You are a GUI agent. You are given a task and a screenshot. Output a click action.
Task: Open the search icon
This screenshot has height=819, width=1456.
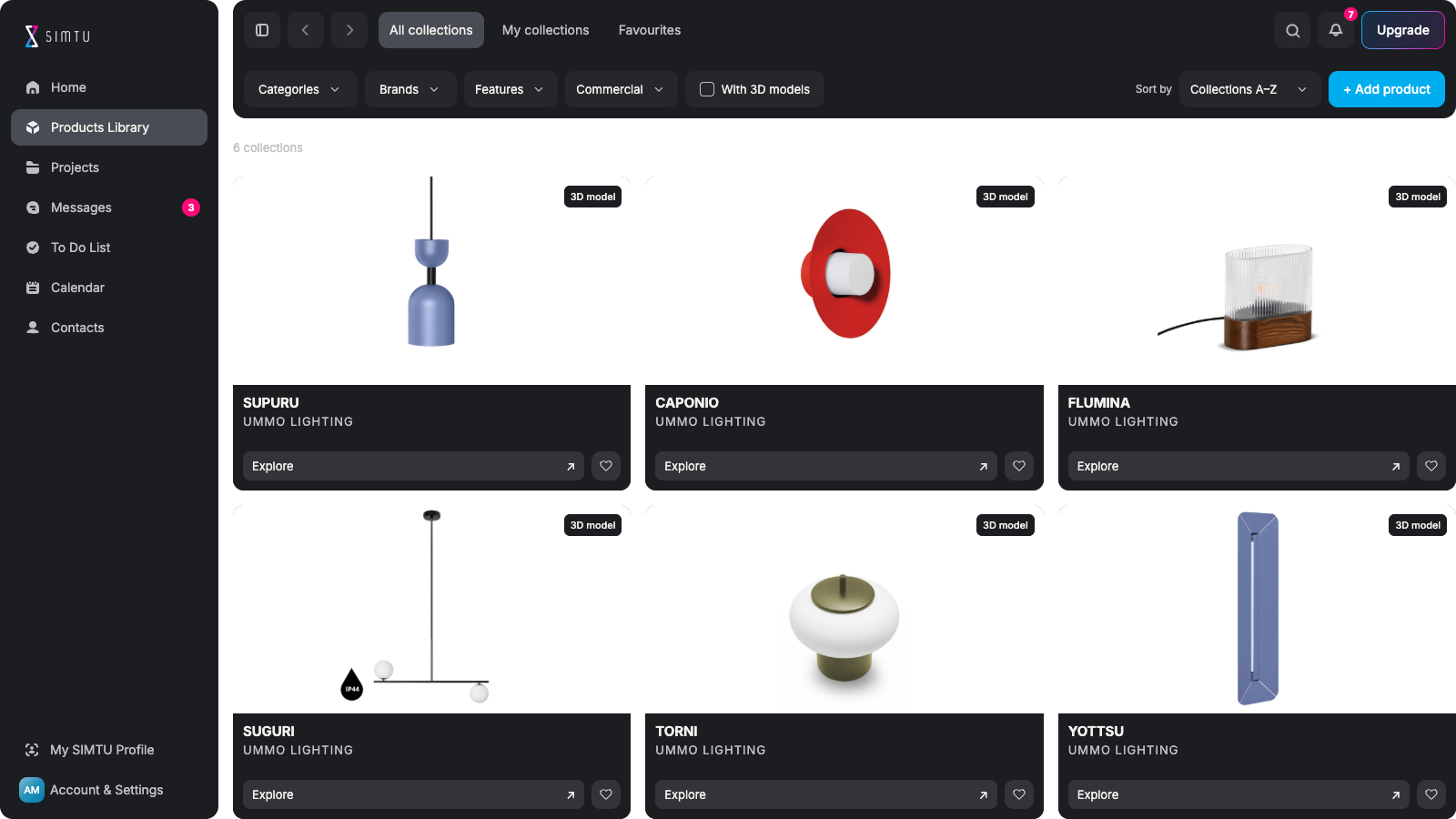point(1292,30)
